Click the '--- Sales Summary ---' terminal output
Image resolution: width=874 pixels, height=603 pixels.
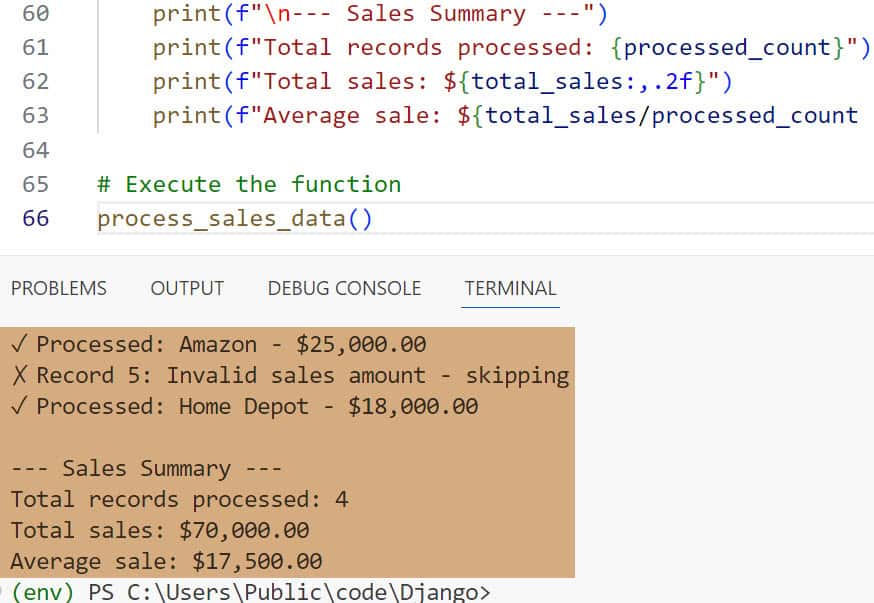pos(146,468)
